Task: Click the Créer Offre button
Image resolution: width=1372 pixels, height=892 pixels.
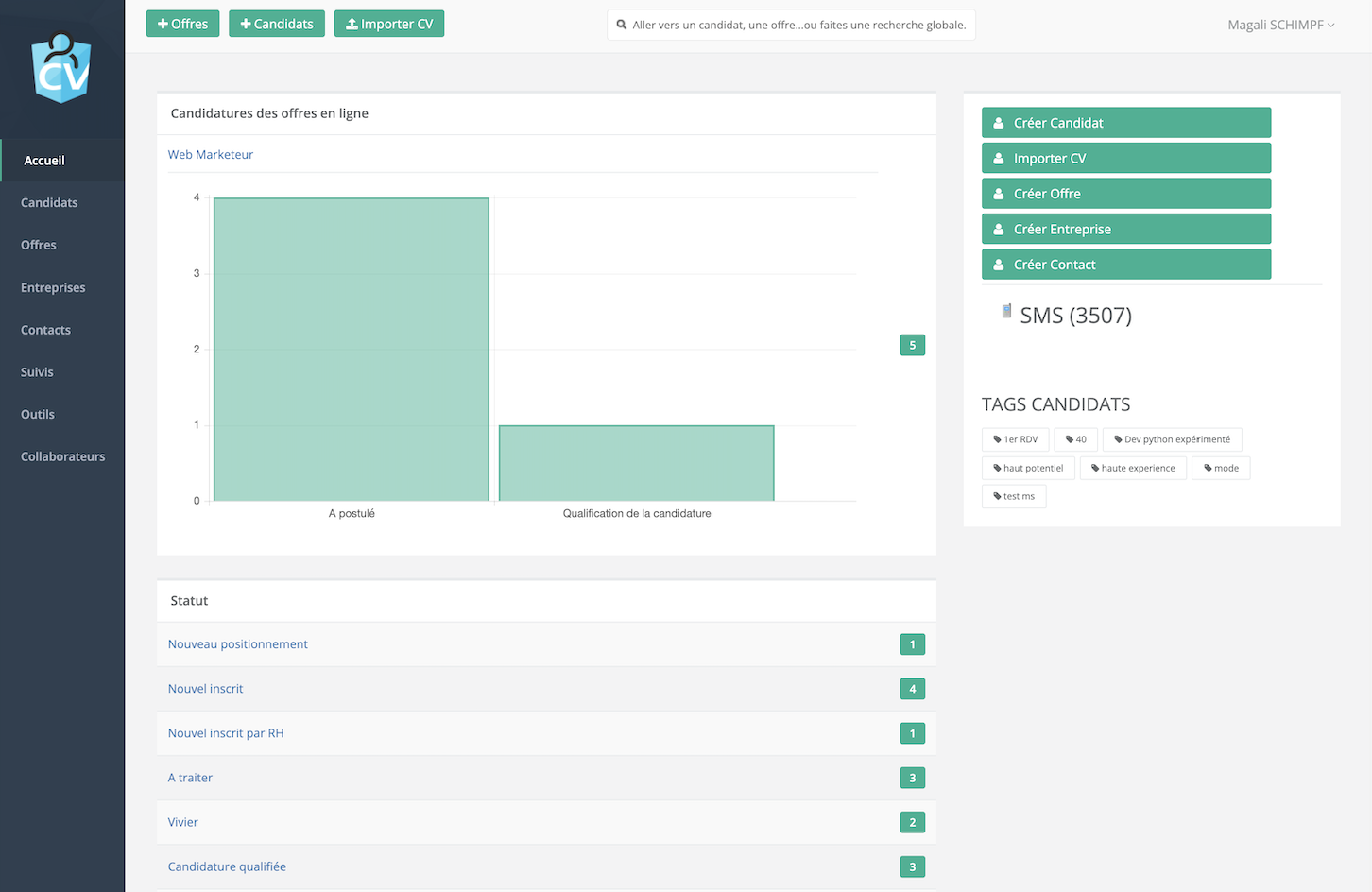Action: [x=1125, y=194]
